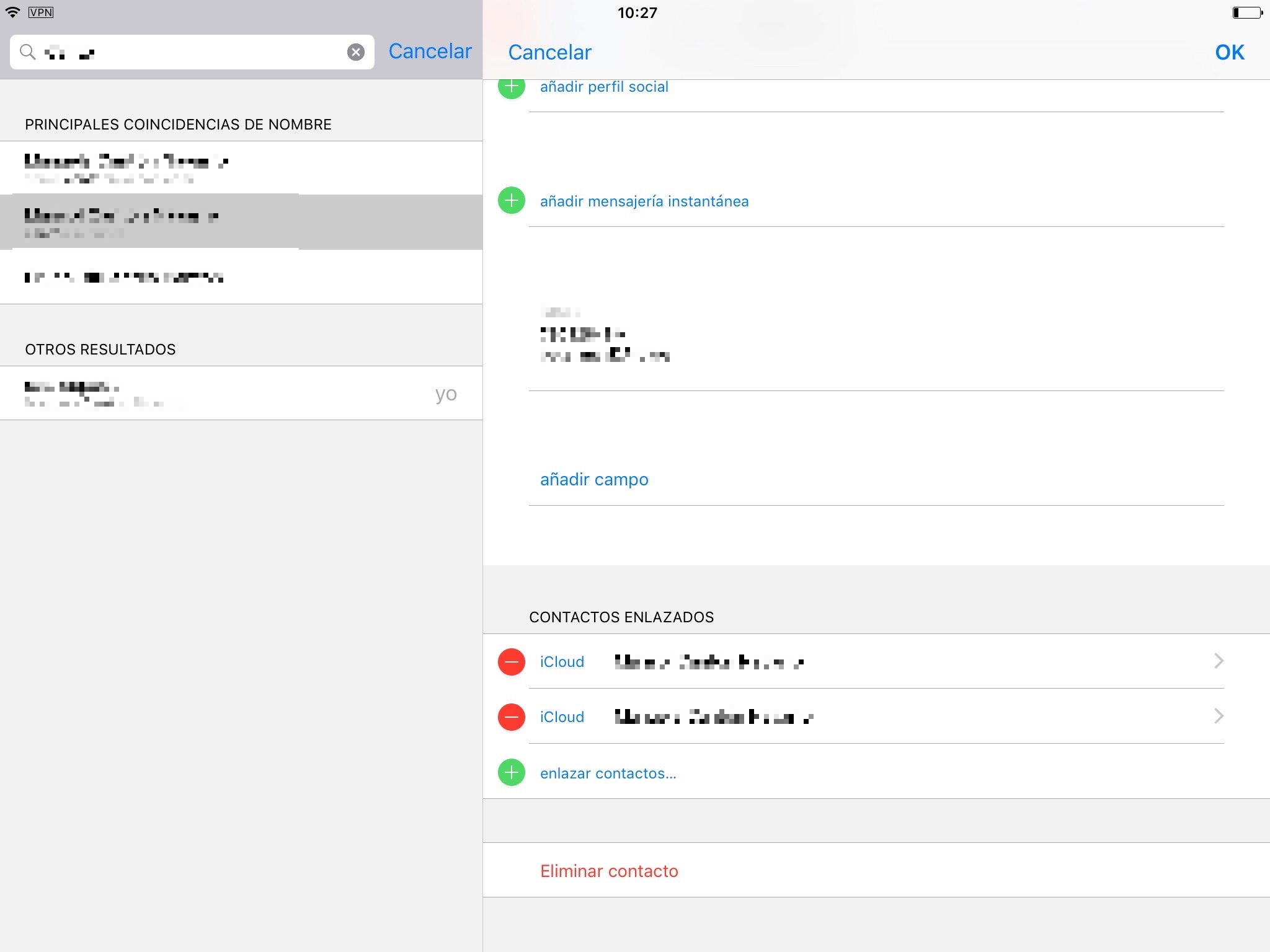Clear the search field with the X icon
Viewport: 1270px width, 952px height.
pos(355,52)
